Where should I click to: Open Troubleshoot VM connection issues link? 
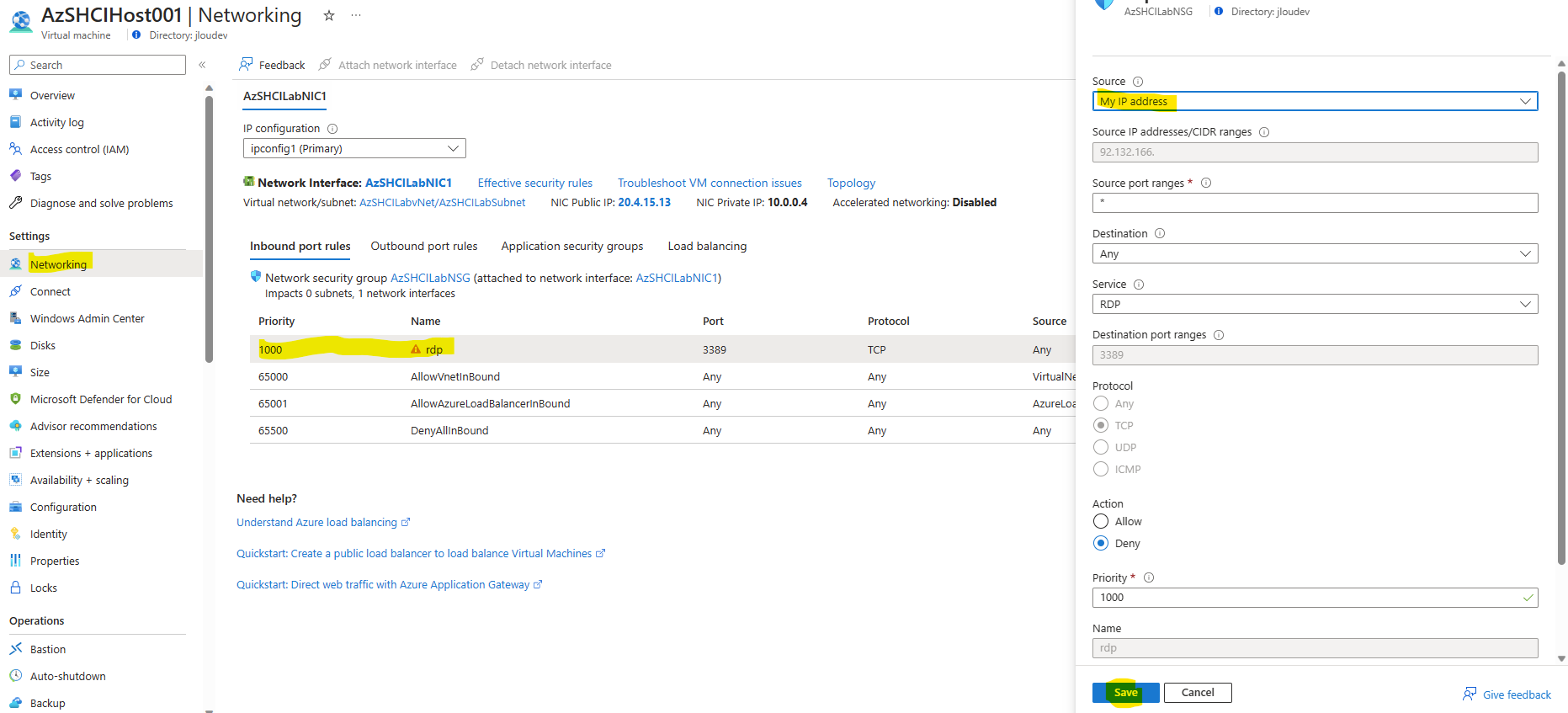point(710,183)
